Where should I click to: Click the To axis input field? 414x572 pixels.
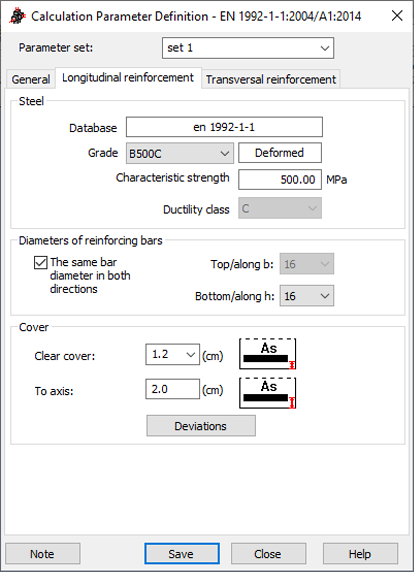173,389
